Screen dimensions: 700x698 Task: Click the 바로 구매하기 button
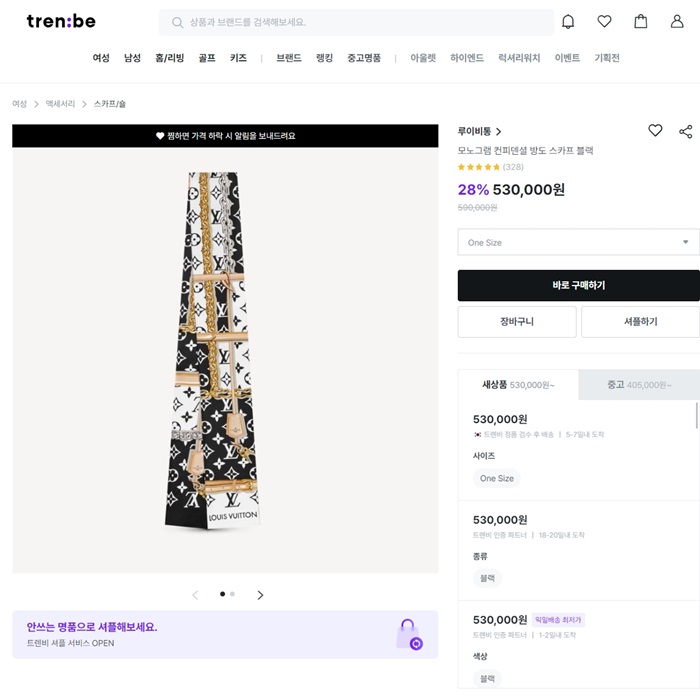tap(578, 285)
